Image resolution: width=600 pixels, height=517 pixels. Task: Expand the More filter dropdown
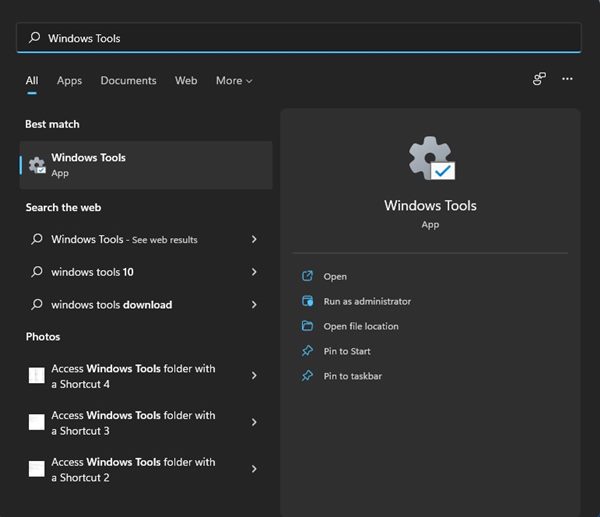point(234,81)
